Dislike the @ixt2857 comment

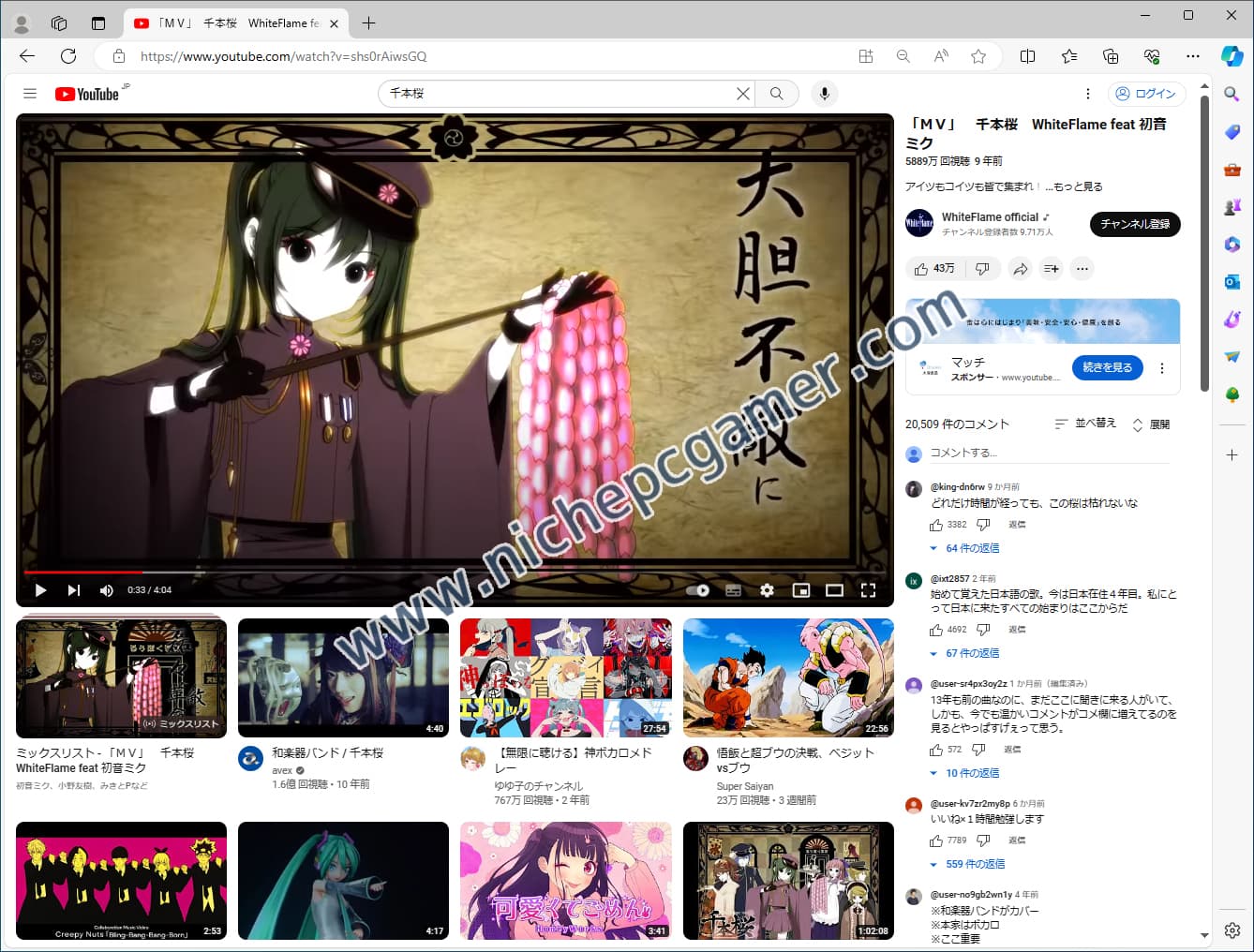pos(983,630)
